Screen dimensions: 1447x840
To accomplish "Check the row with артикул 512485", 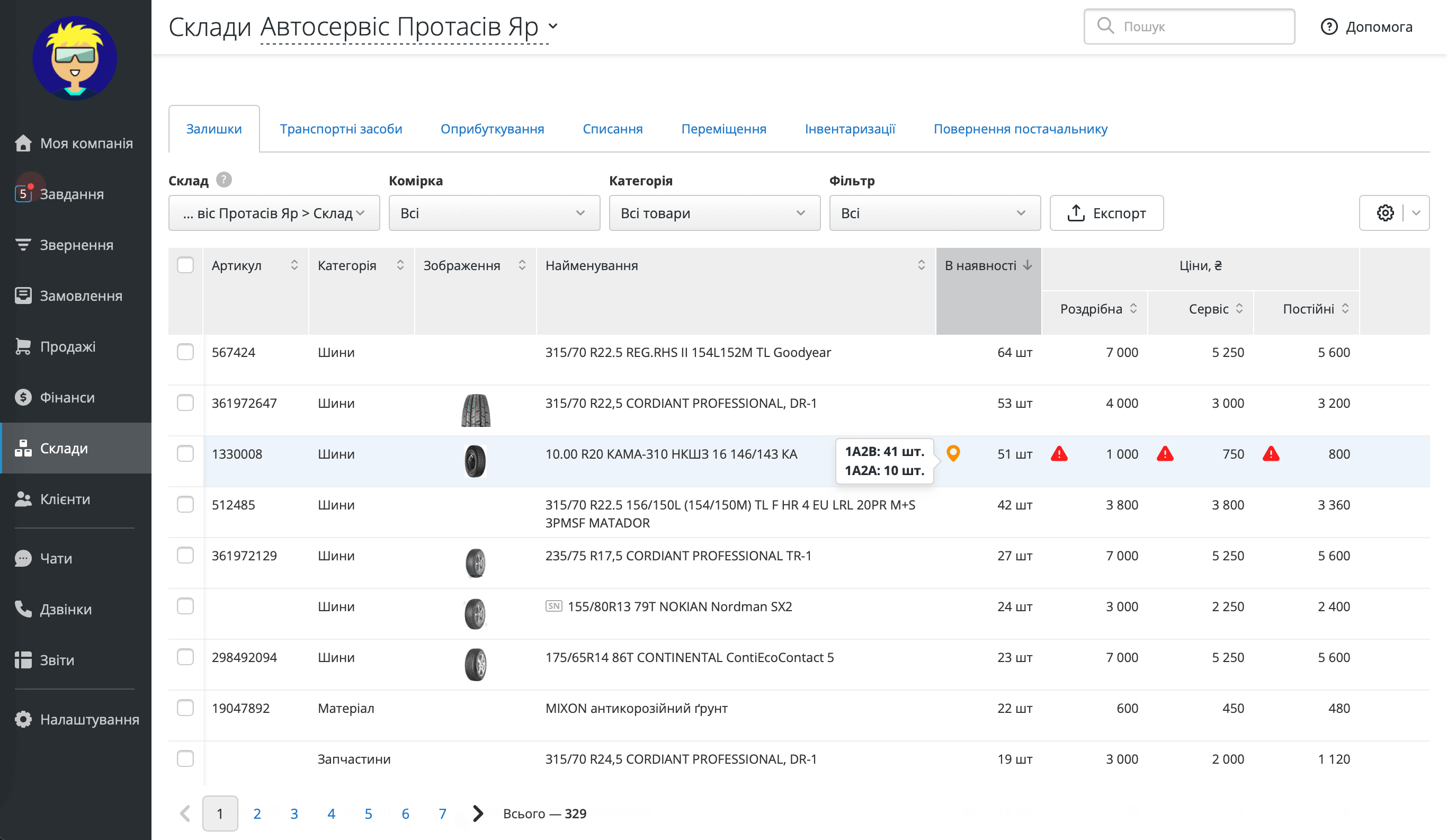I will tap(185, 504).
